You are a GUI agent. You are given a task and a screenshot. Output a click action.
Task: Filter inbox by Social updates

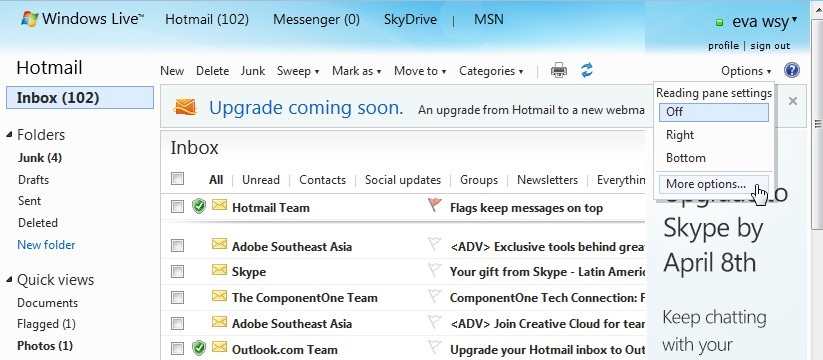coord(403,180)
